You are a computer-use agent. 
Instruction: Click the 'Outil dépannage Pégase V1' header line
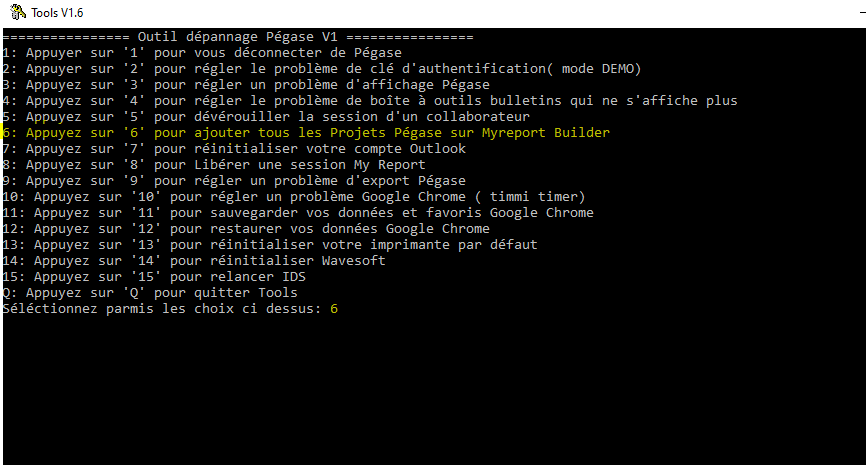[x=238, y=36]
